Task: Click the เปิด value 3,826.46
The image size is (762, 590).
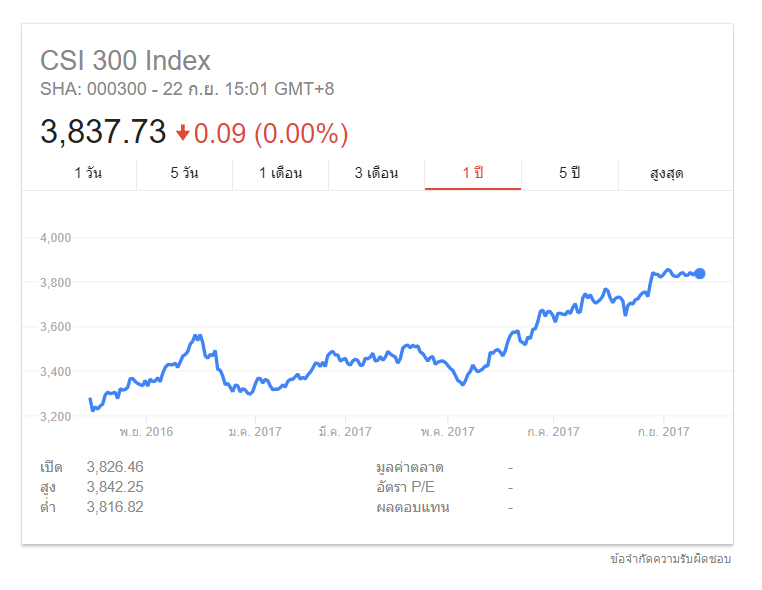Action: 115,467
